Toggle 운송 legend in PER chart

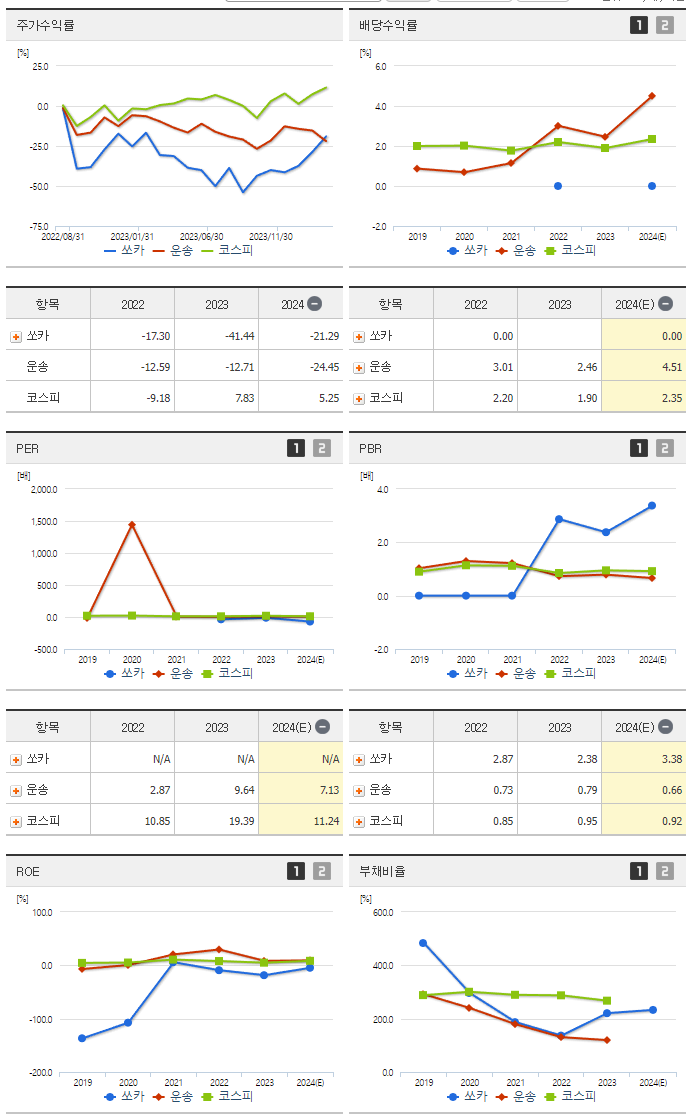click(173, 673)
